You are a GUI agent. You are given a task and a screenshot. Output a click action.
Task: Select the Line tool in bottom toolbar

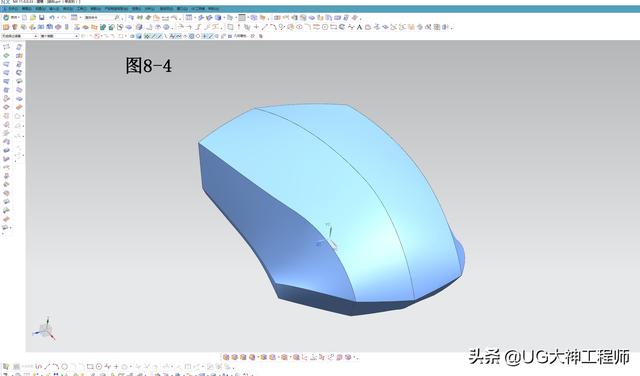click(47, 367)
